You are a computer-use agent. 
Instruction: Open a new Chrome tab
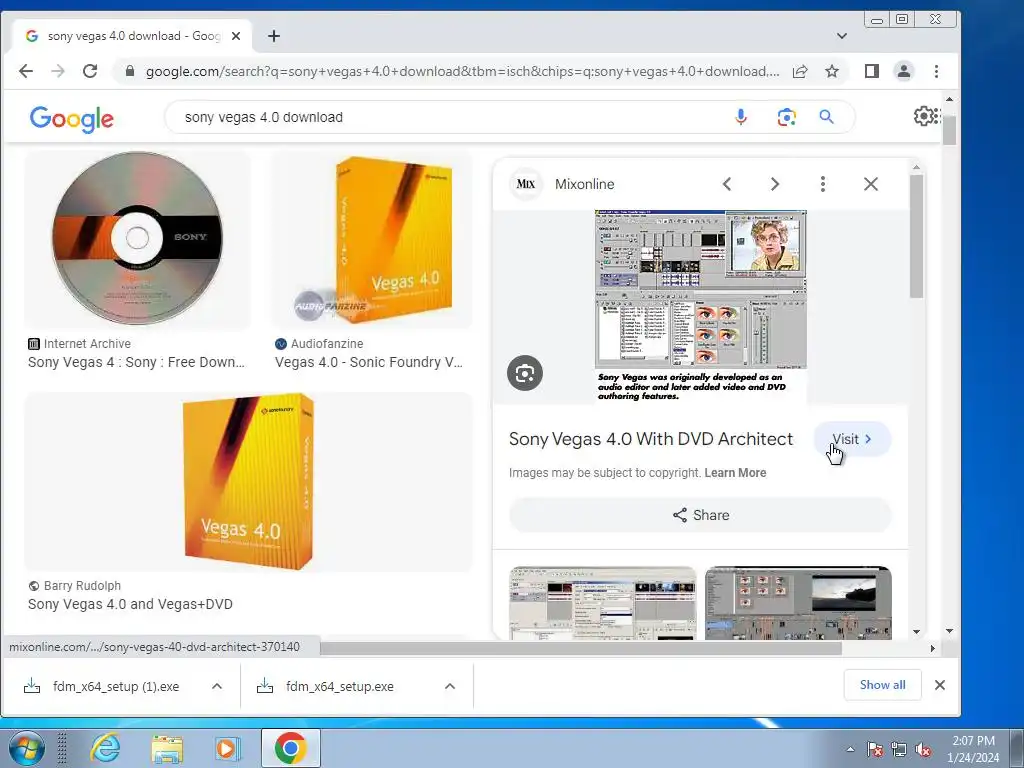pyautogui.click(x=274, y=36)
